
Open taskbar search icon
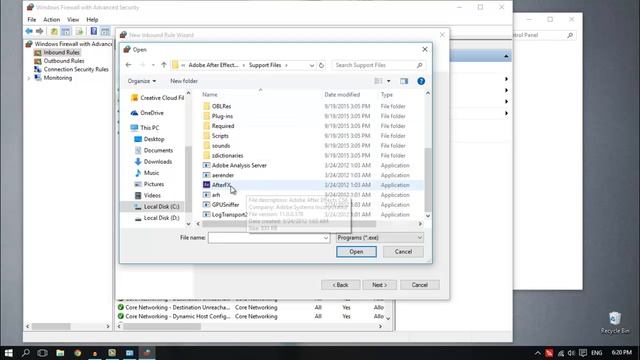[x=25, y=353]
